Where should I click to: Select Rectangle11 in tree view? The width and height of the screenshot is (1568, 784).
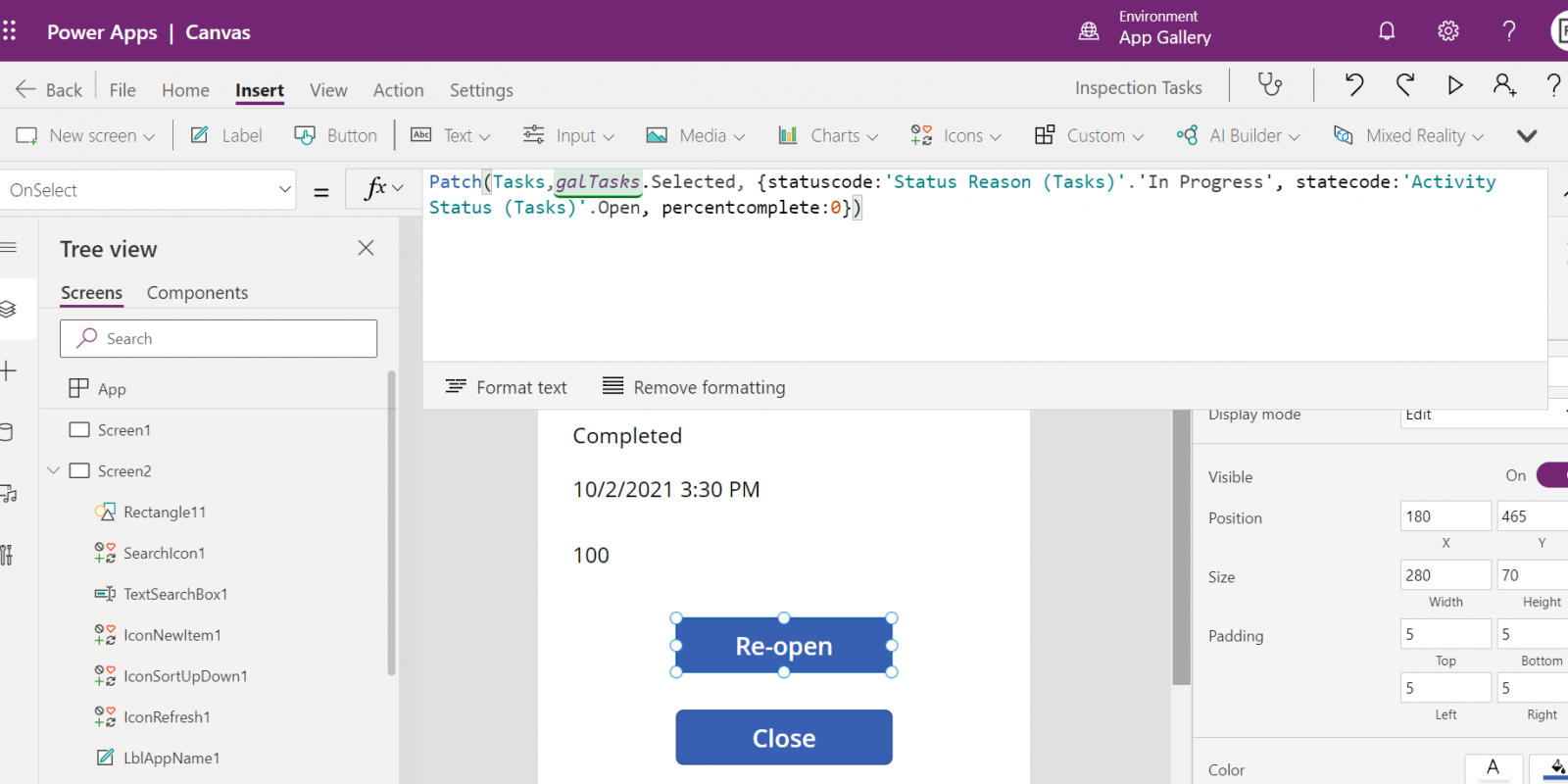tap(165, 512)
